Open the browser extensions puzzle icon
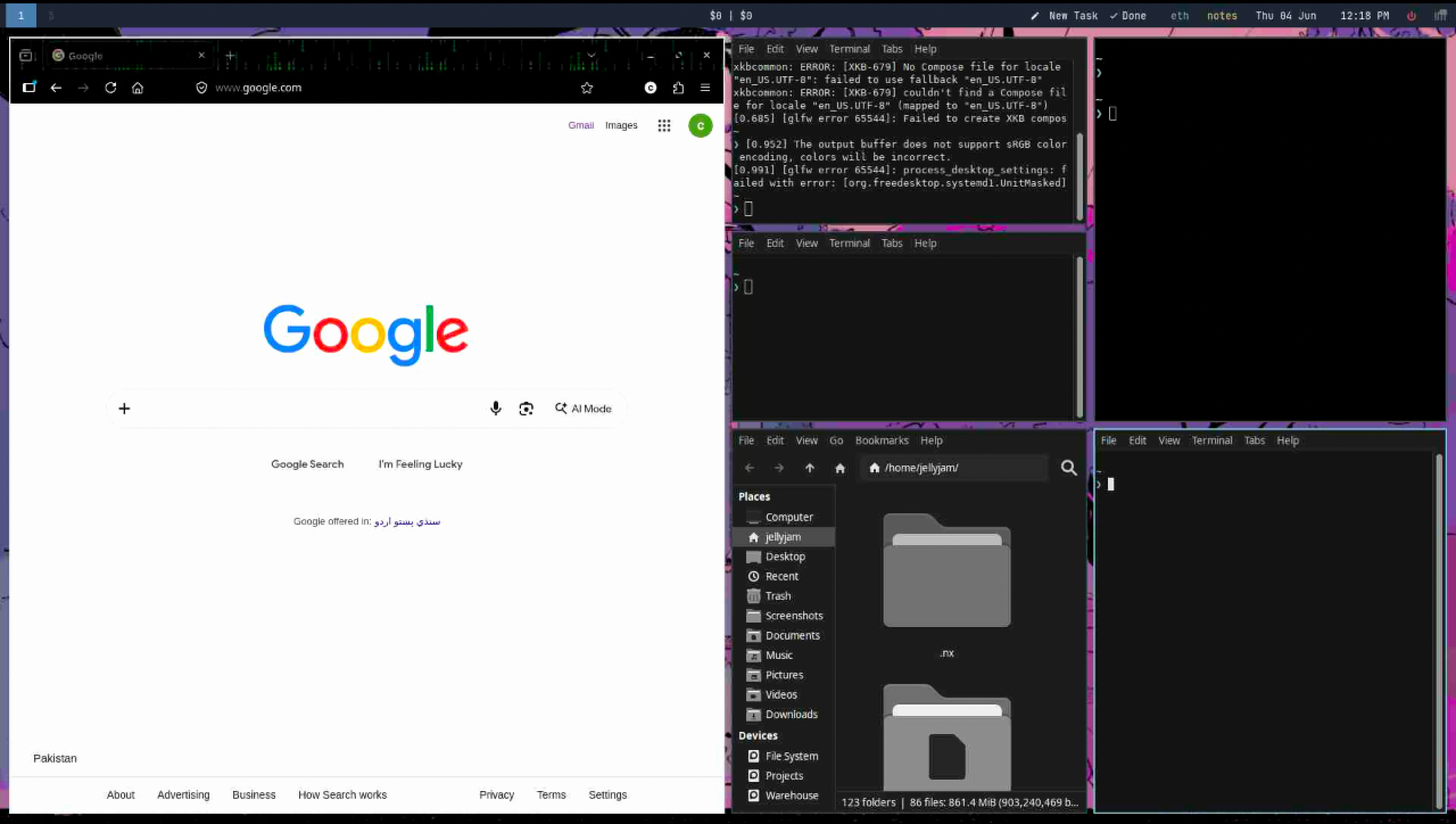1456x824 pixels. point(678,88)
